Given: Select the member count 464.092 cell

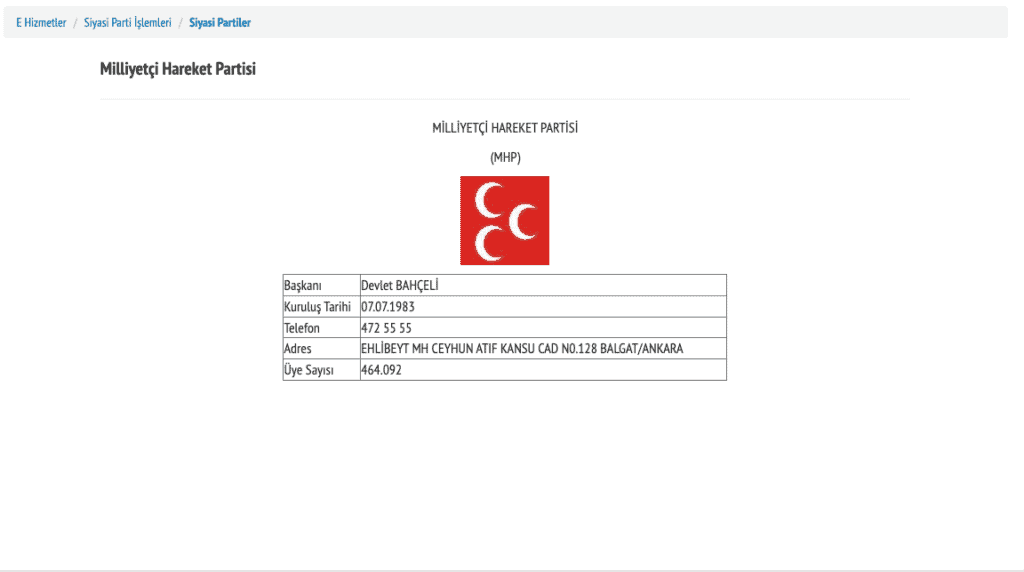Looking at the screenshot, I should (381, 370).
